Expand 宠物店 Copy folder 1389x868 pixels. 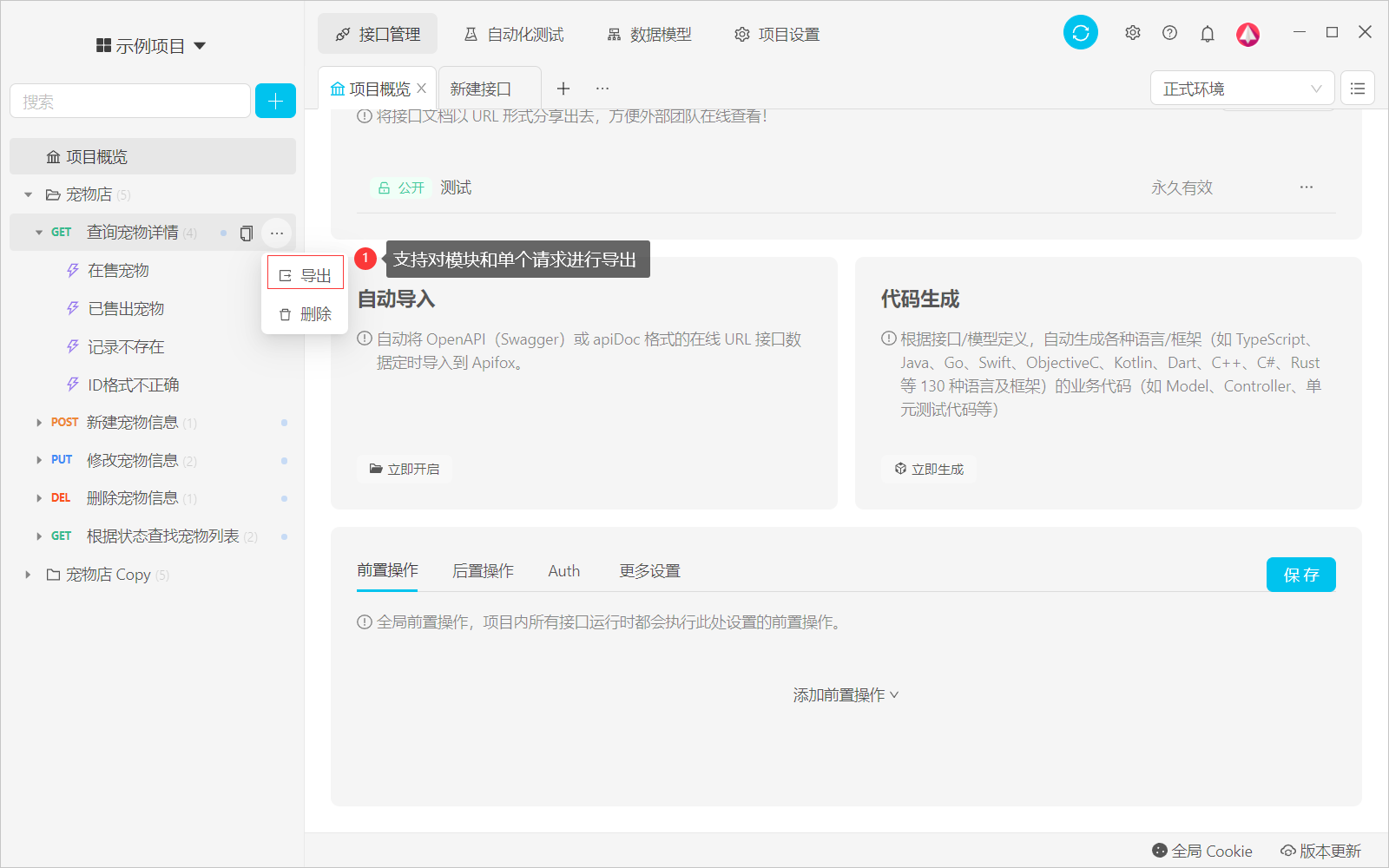(29, 575)
